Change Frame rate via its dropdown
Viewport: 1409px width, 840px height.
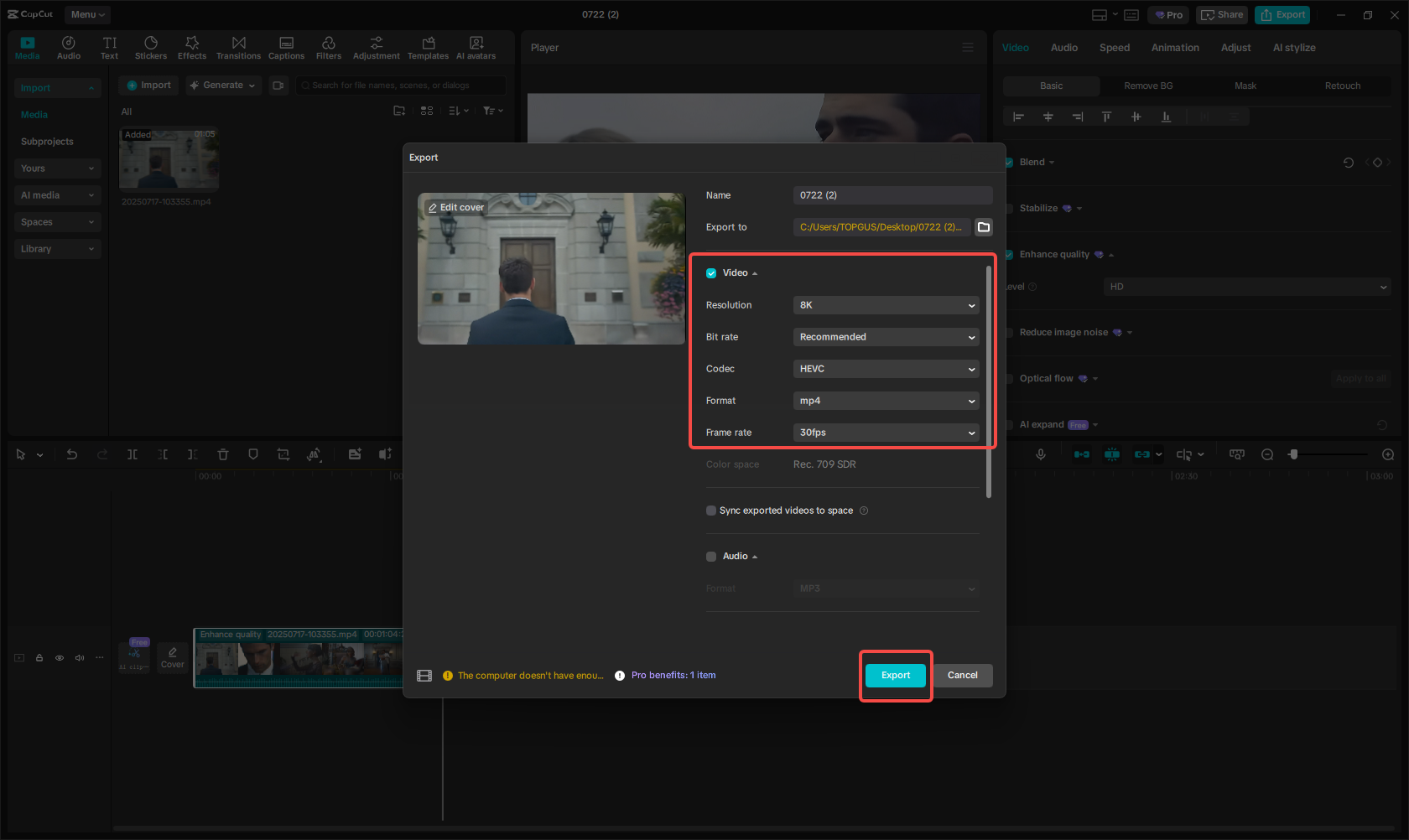[886, 433]
